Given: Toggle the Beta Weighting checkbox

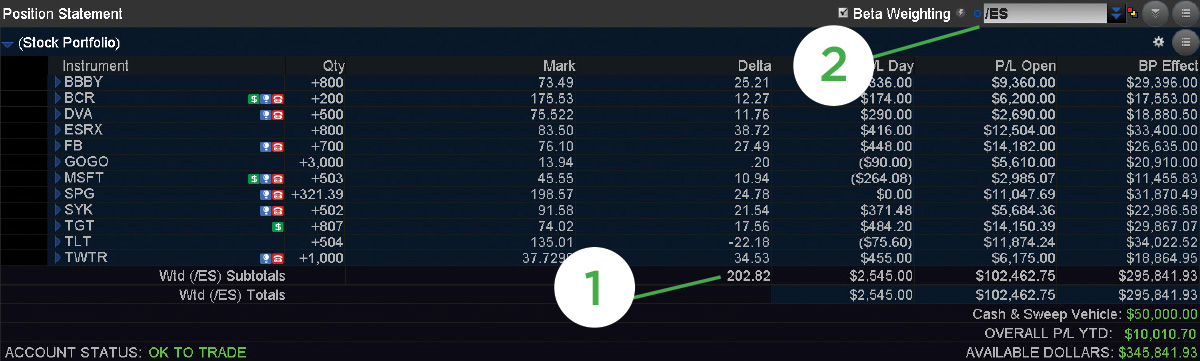Looking at the screenshot, I should [843, 13].
